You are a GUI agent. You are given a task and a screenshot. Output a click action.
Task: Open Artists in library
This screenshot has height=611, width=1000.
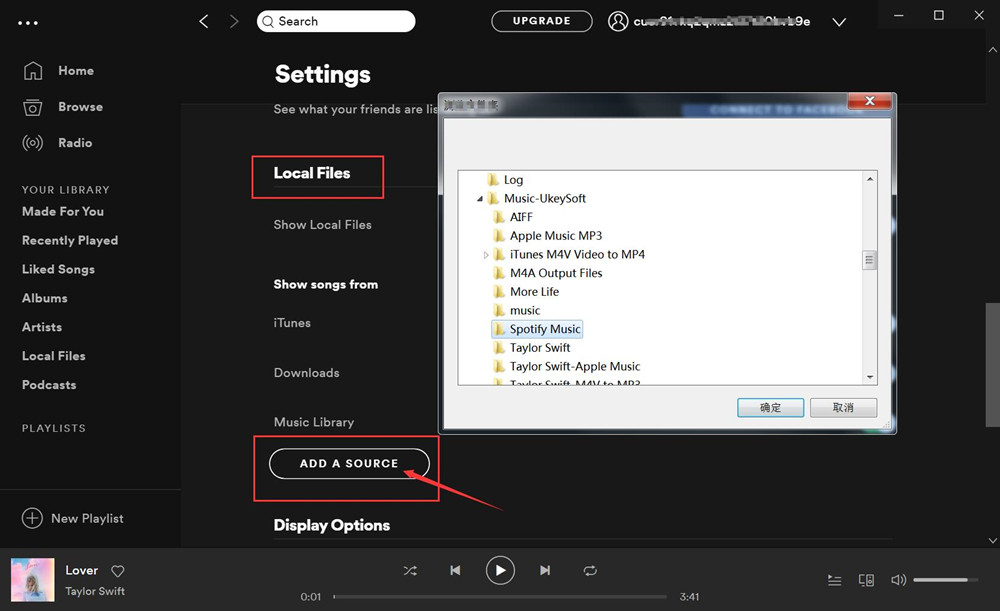[x=42, y=327]
